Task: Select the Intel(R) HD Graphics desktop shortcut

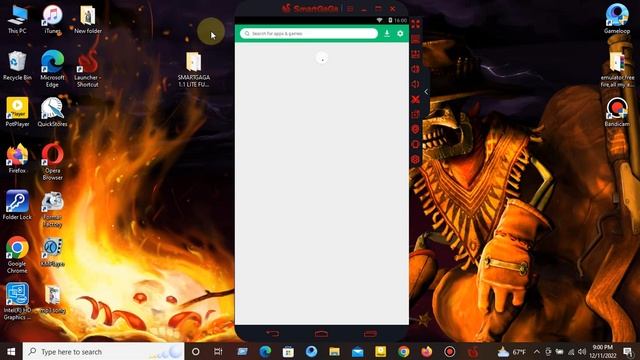Action: point(17,301)
